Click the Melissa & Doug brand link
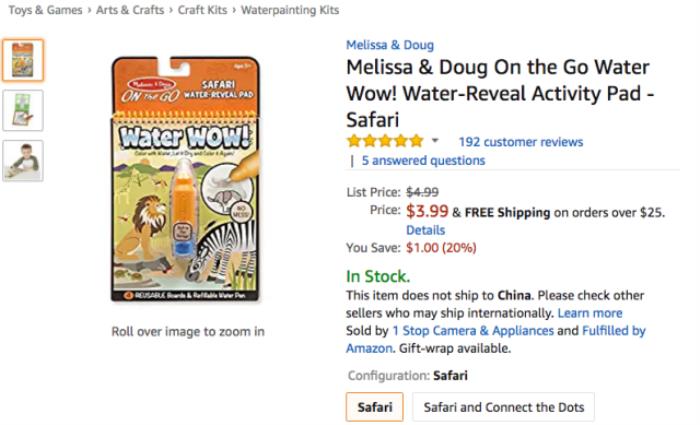Image resolution: width=700 pixels, height=425 pixels. (x=390, y=45)
